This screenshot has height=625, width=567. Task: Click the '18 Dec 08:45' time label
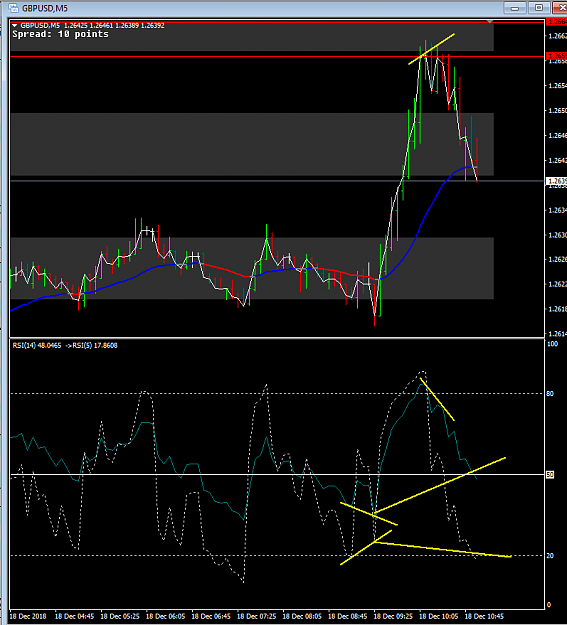[x=347, y=616]
